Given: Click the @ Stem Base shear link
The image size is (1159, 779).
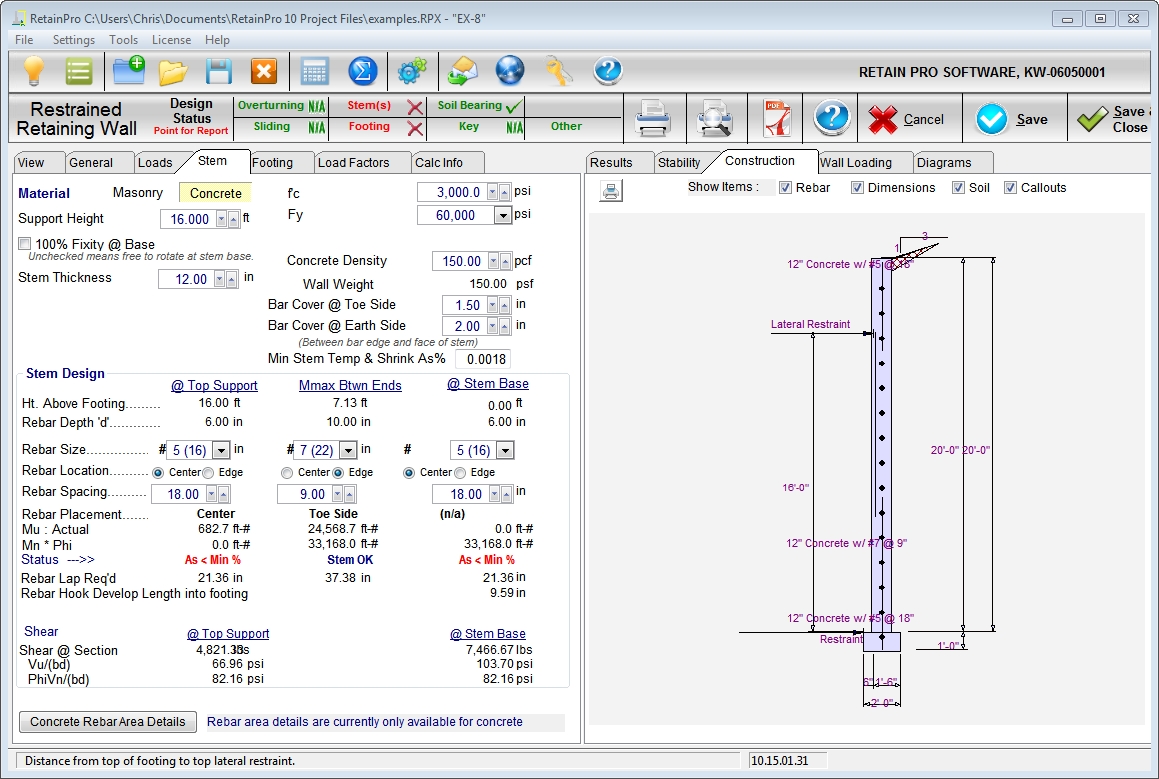Looking at the screenshot, I should (x=488, y=634).
